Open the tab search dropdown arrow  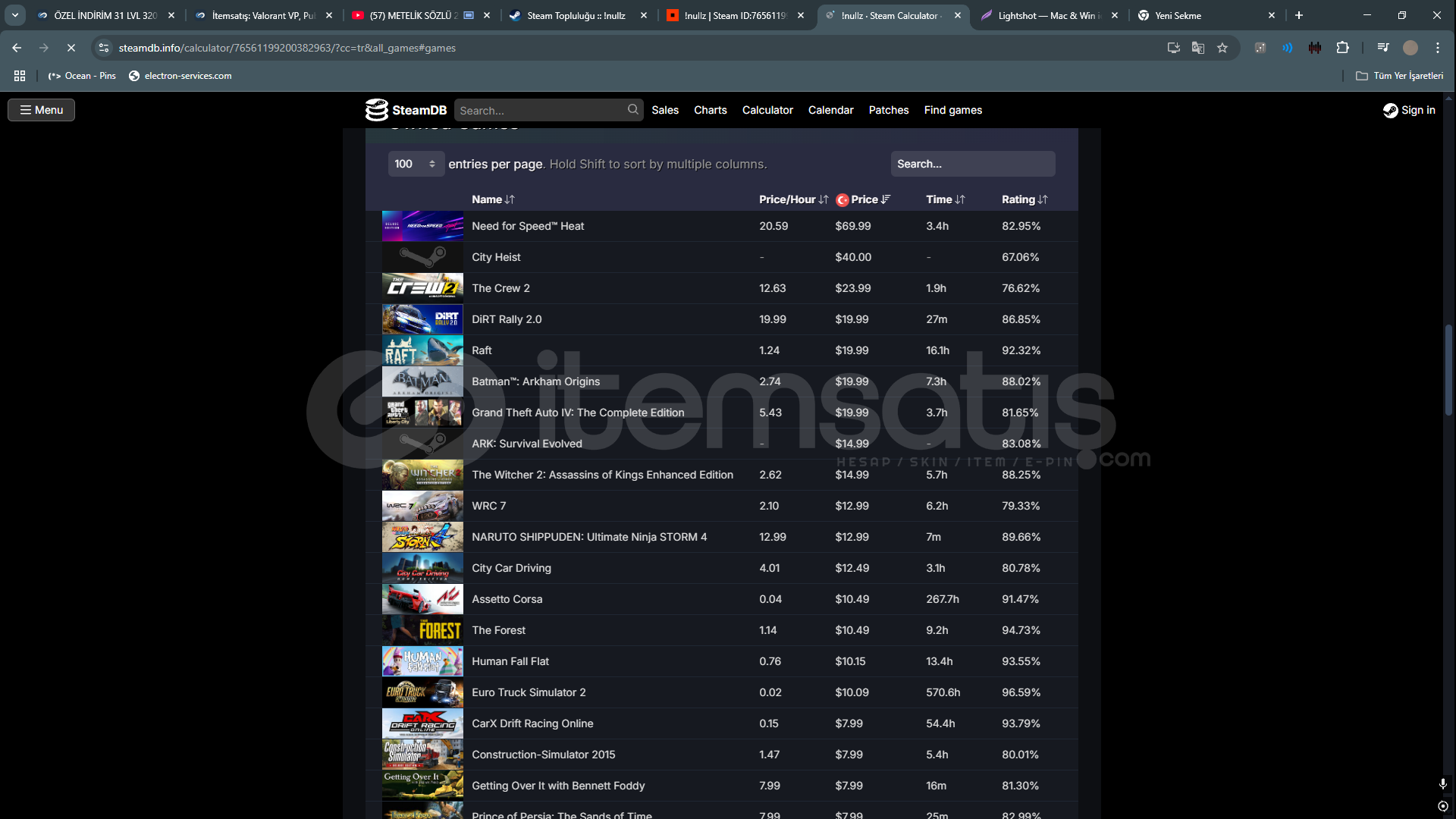[x=15, y=15]
